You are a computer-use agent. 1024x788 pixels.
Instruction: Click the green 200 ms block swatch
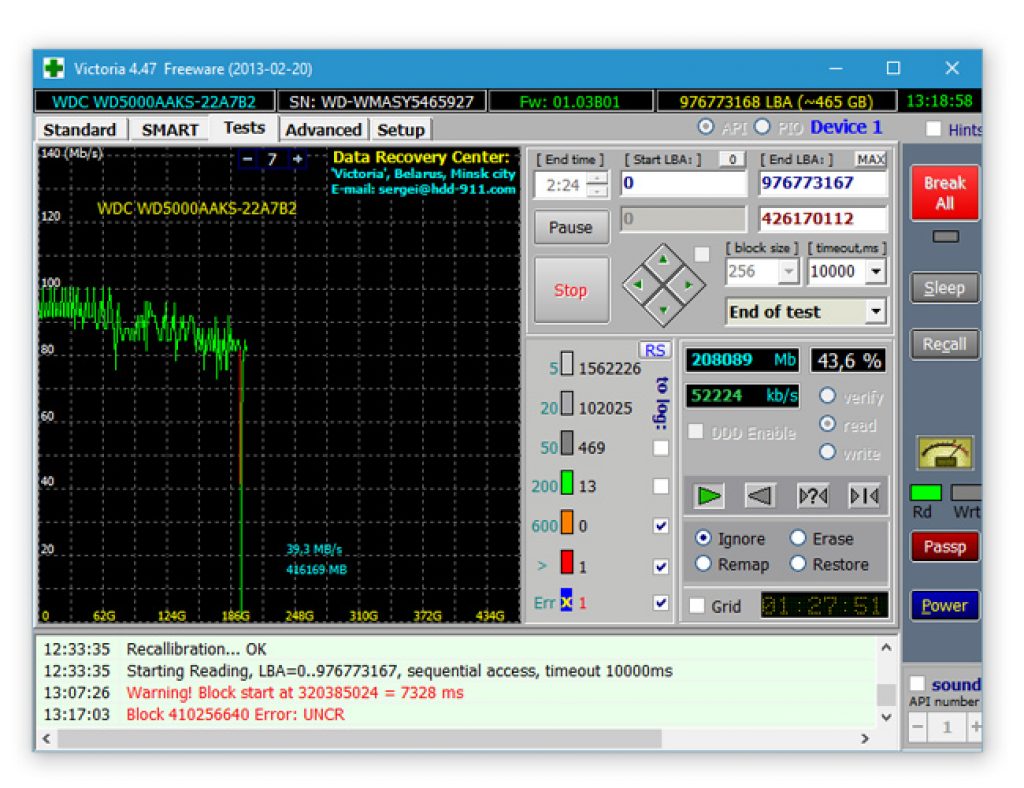click(567, 482)
